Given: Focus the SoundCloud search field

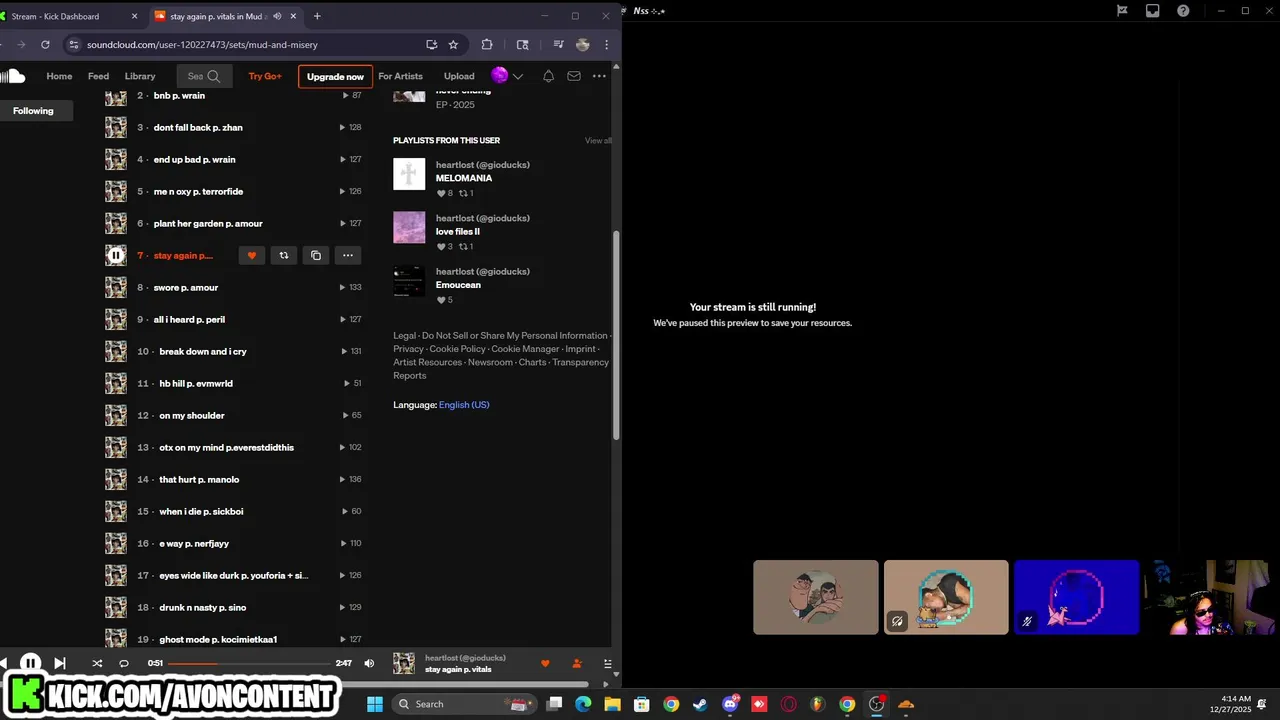Looking at the screenshot, I should point(204,76).
